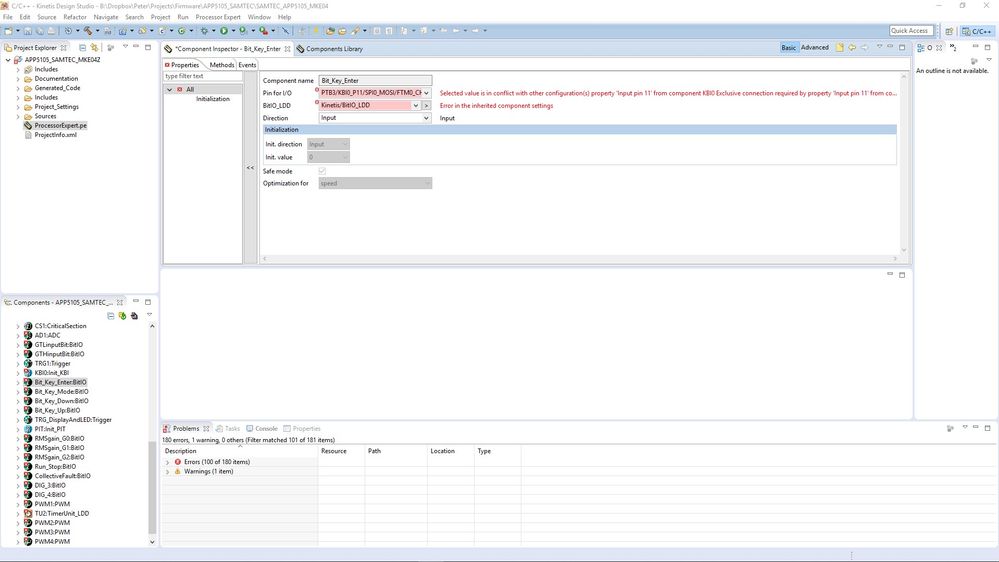Image resolution: width=999 pixels, height=562 pixels.
Task: Click TU2:TimerUnit_LDD component icon
Action: (28, 513)
